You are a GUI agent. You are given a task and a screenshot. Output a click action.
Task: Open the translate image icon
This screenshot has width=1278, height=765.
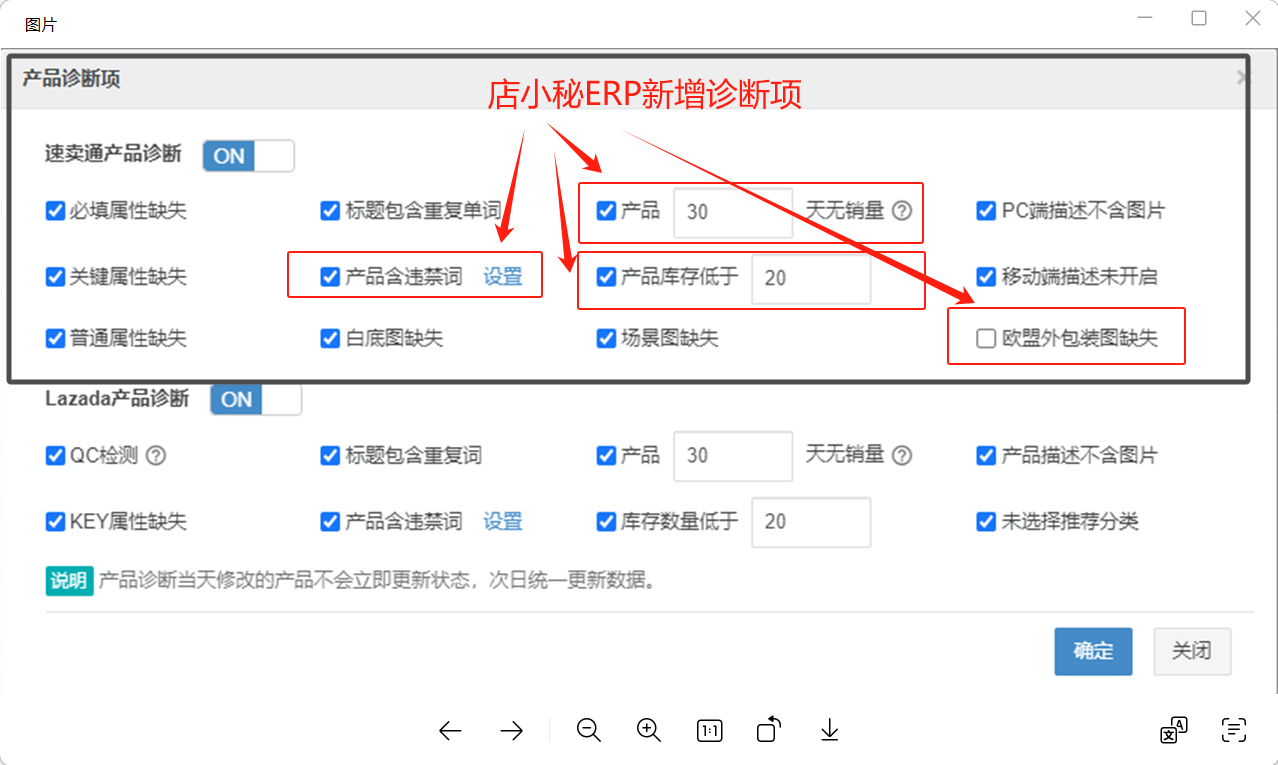point(1173,731)
